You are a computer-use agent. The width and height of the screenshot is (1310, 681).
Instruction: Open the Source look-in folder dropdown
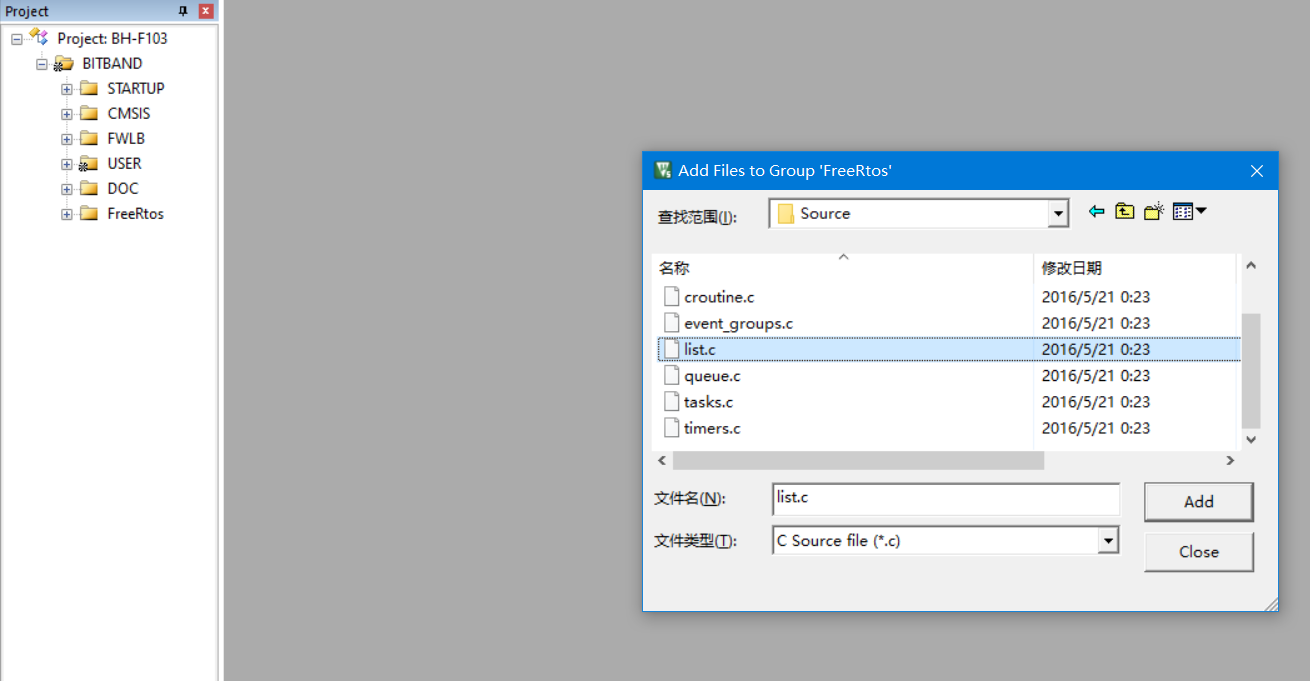tap(1059, 213)
